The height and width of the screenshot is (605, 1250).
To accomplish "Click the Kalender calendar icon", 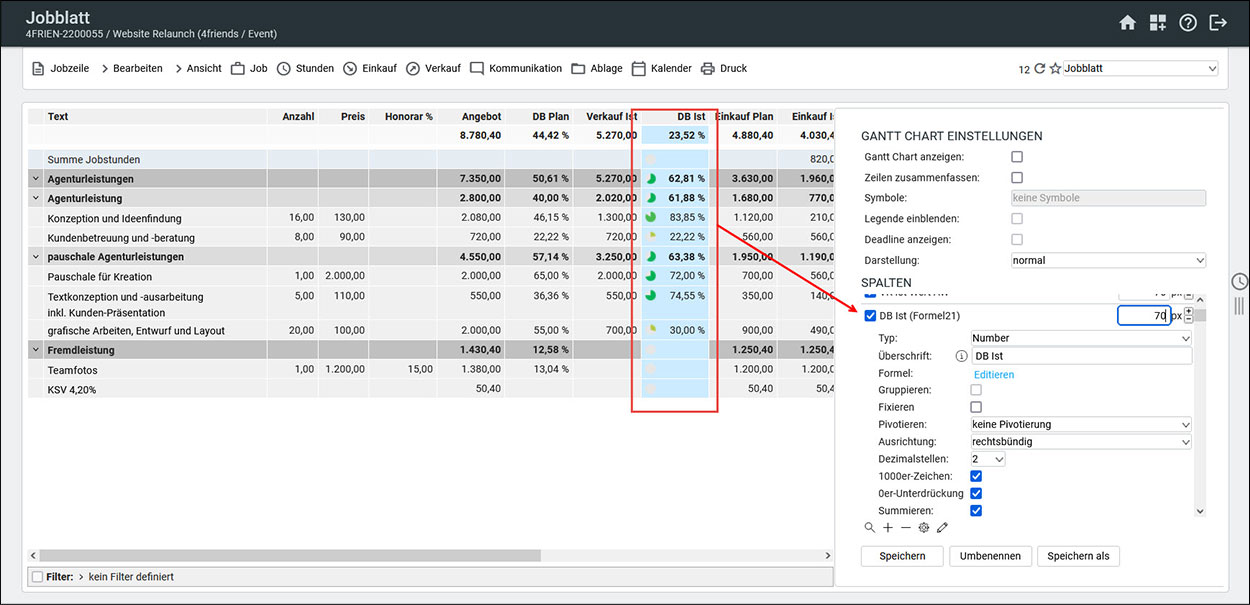I will click(638, 69).
